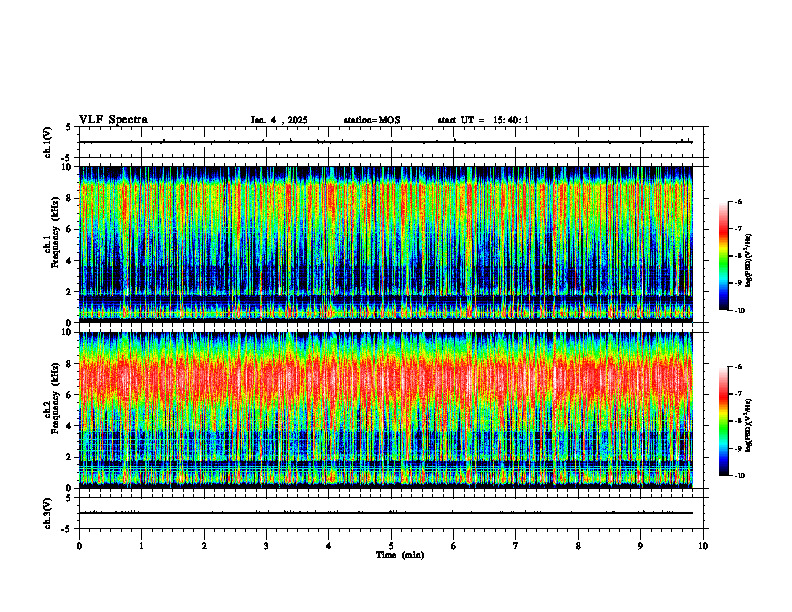792x612 pixels.
Task: Click the "4" kHz tick of ch.1
Action: [x=70, y=261]
